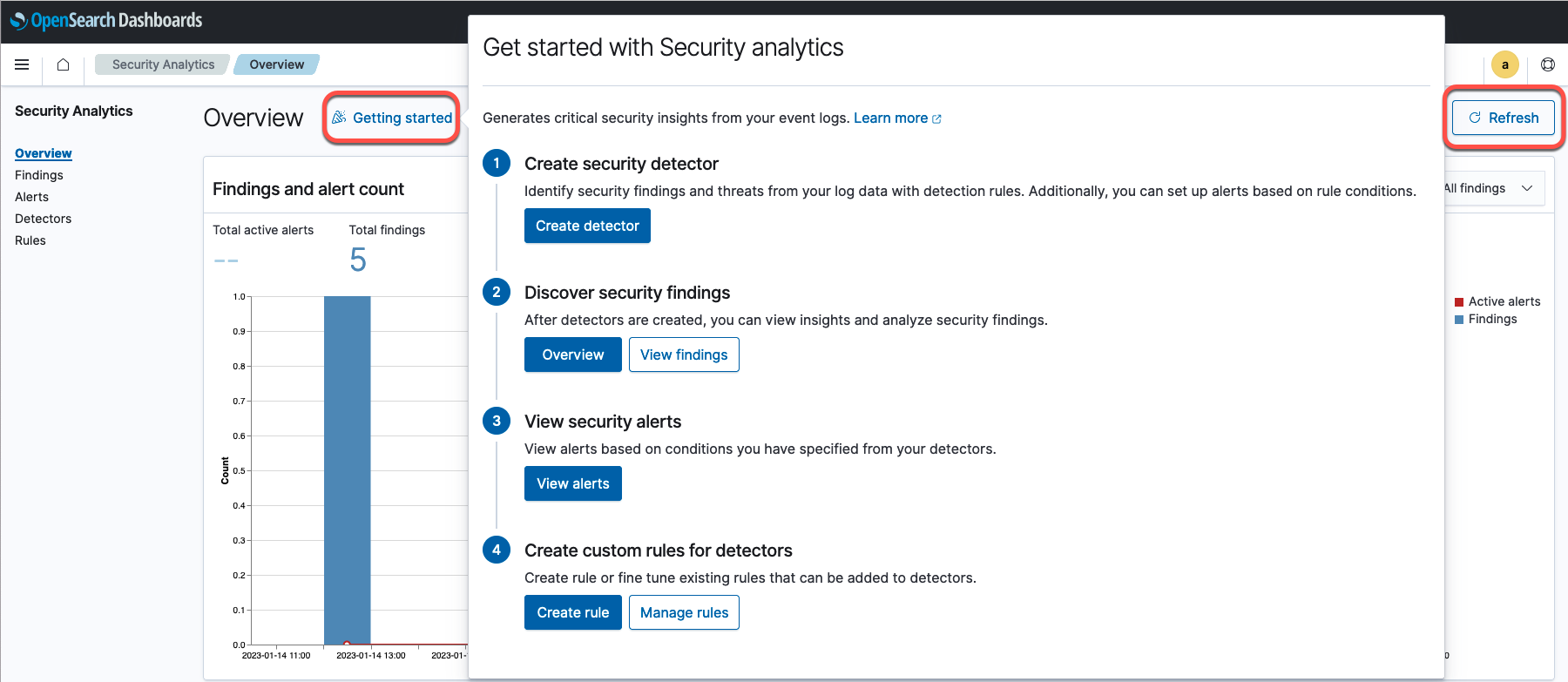This screenshot has width=1568, height=682.
Task: Click the View alerts button
Action: click(x=573, y=483)
